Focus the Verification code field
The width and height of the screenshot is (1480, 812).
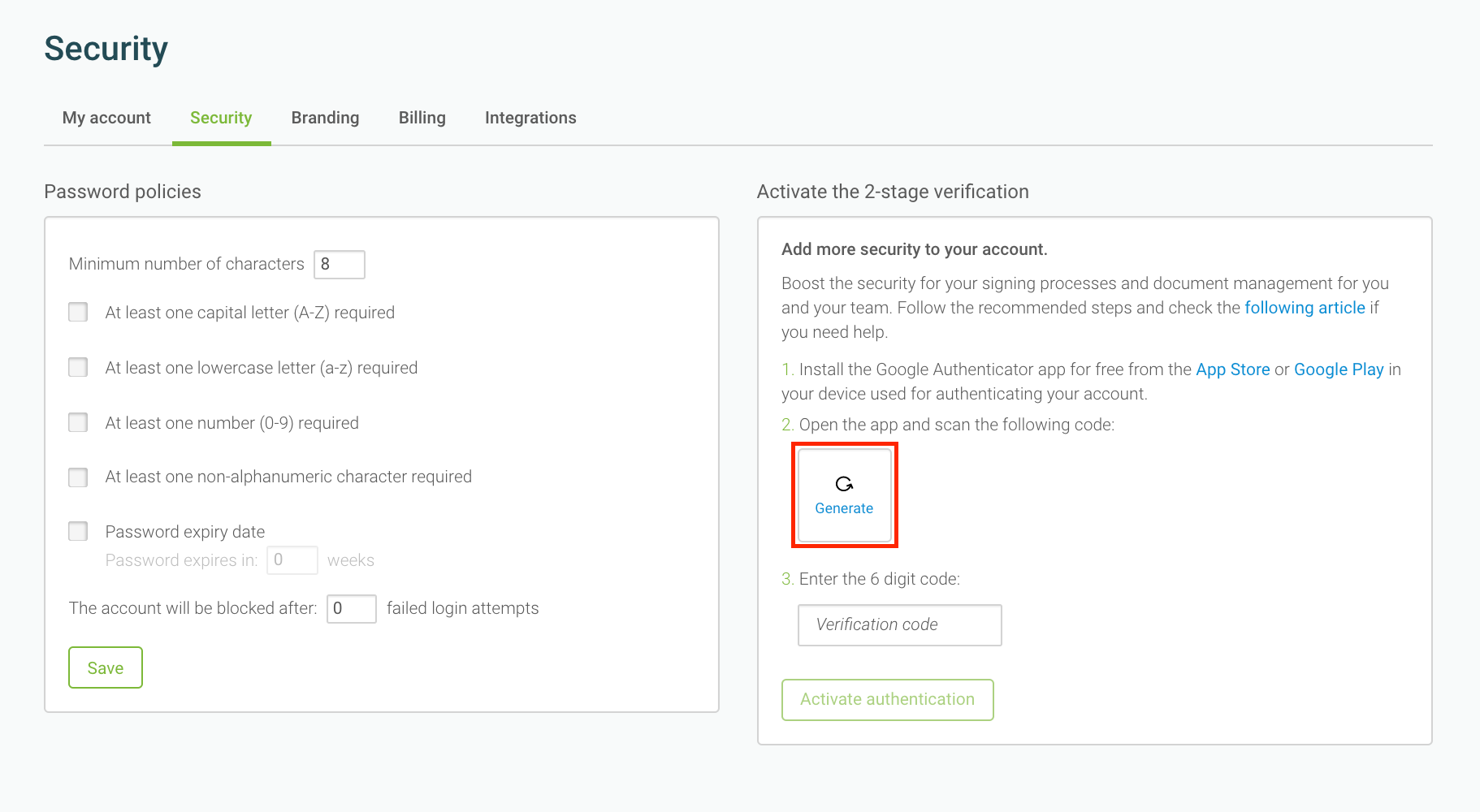(899, 625)
